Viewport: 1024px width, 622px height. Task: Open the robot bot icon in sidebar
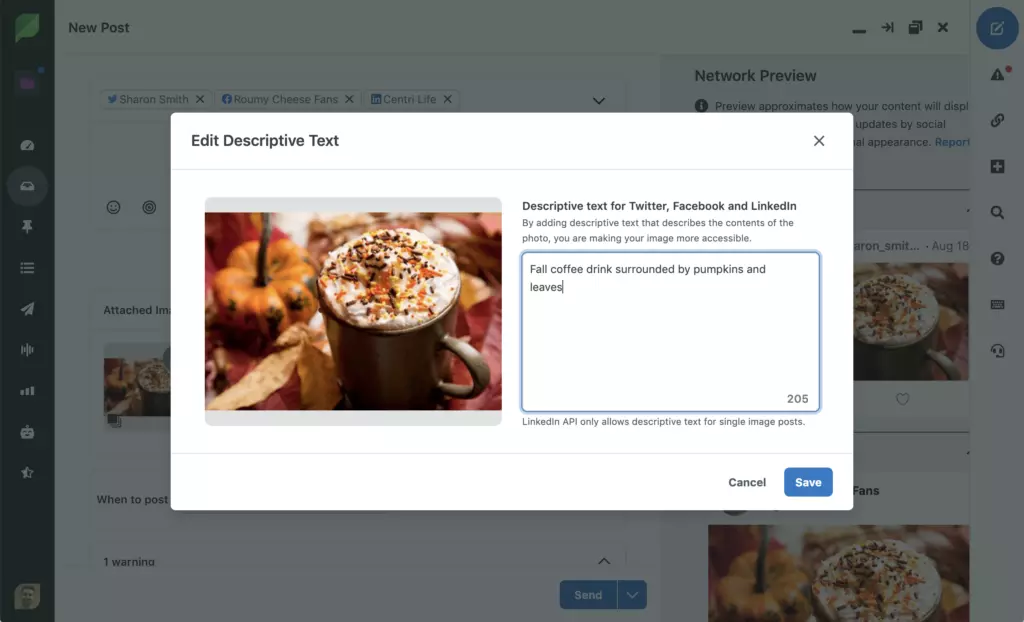coord(27,432)
